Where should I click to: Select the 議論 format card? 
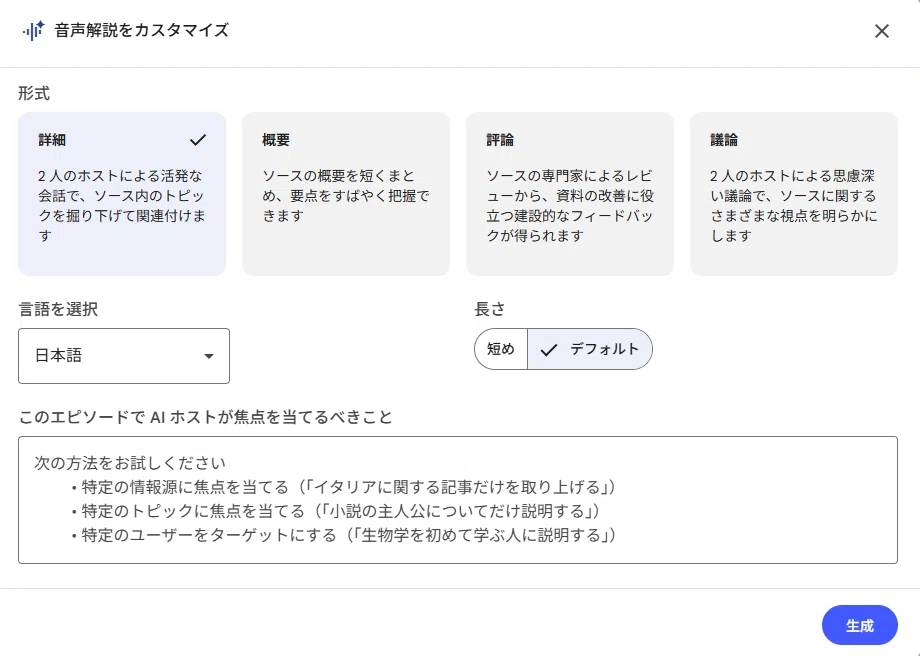coord(794,194)
